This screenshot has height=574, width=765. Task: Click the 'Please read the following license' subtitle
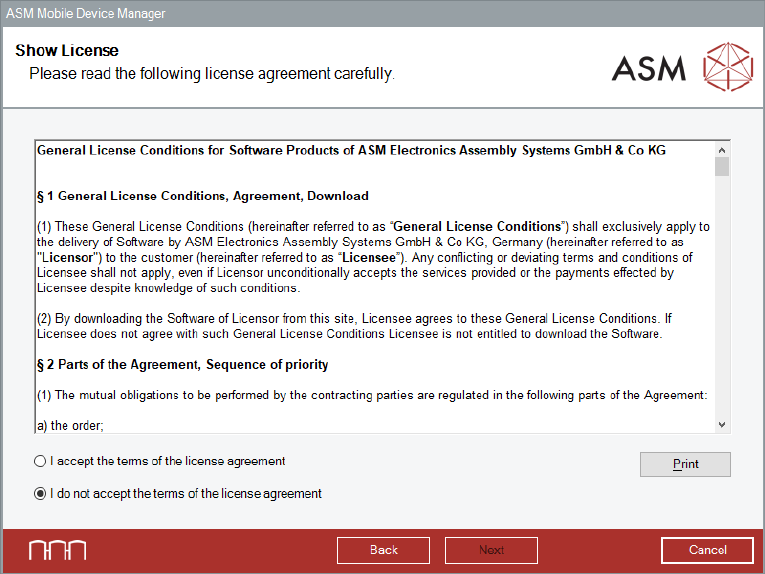[212, 74]
